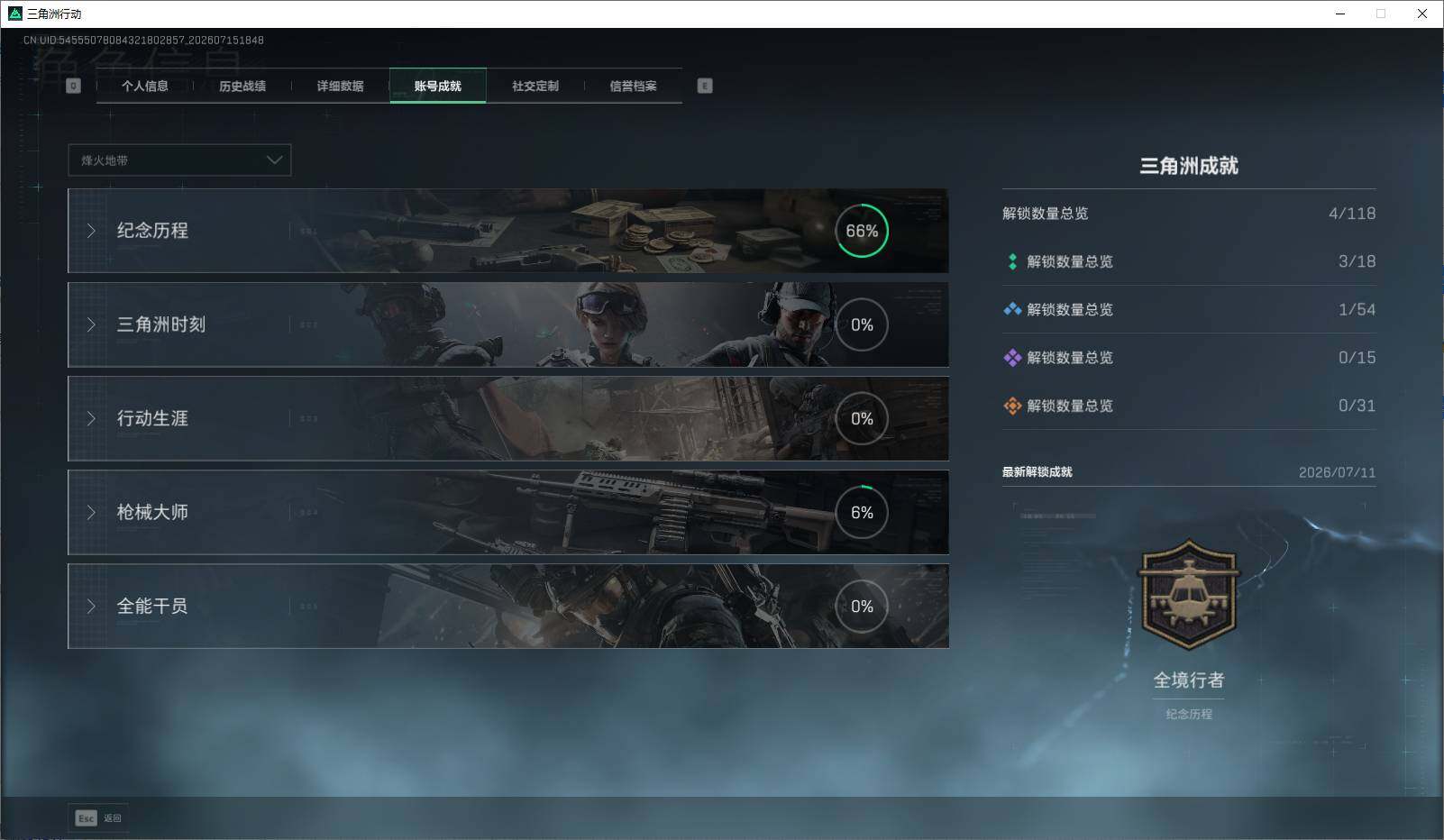The height and width of the screenshot is (840, 1444).
Task: Click the Q key hint icon left of tabs
Action: (74, 86)
